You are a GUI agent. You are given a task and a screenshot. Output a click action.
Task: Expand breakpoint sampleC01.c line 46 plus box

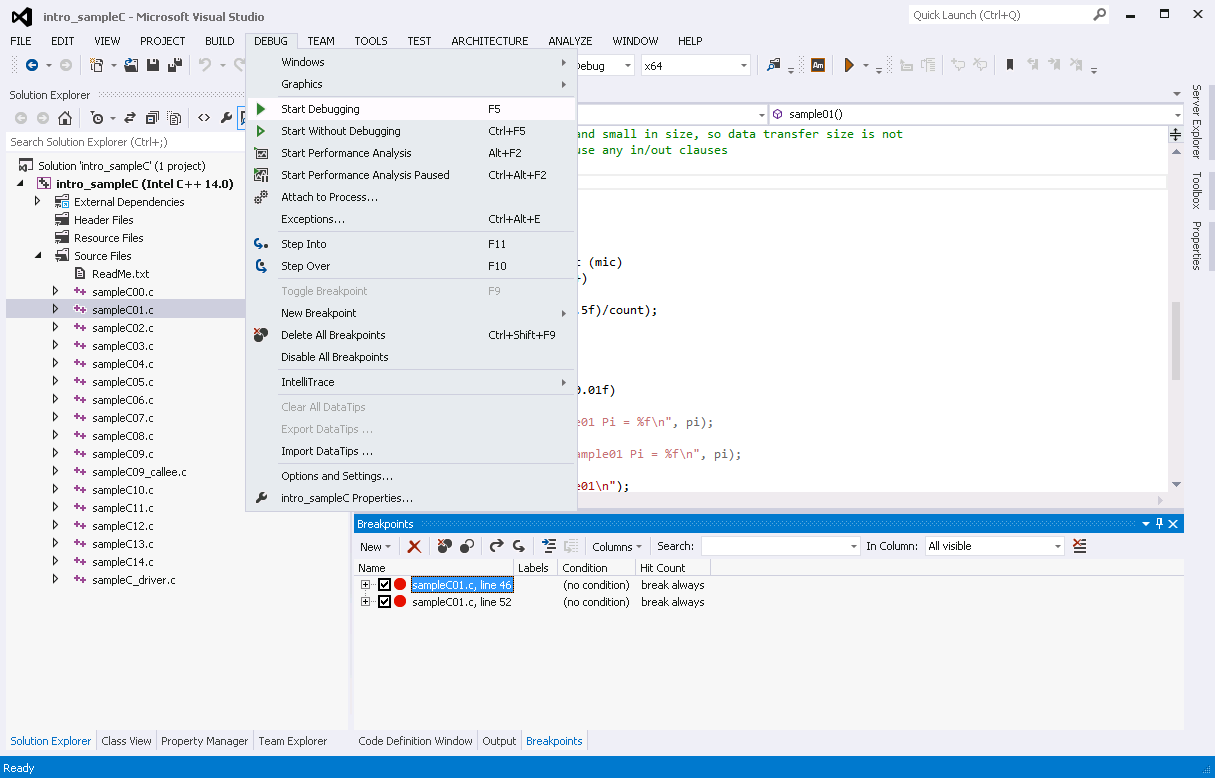(x=366, y=585)
